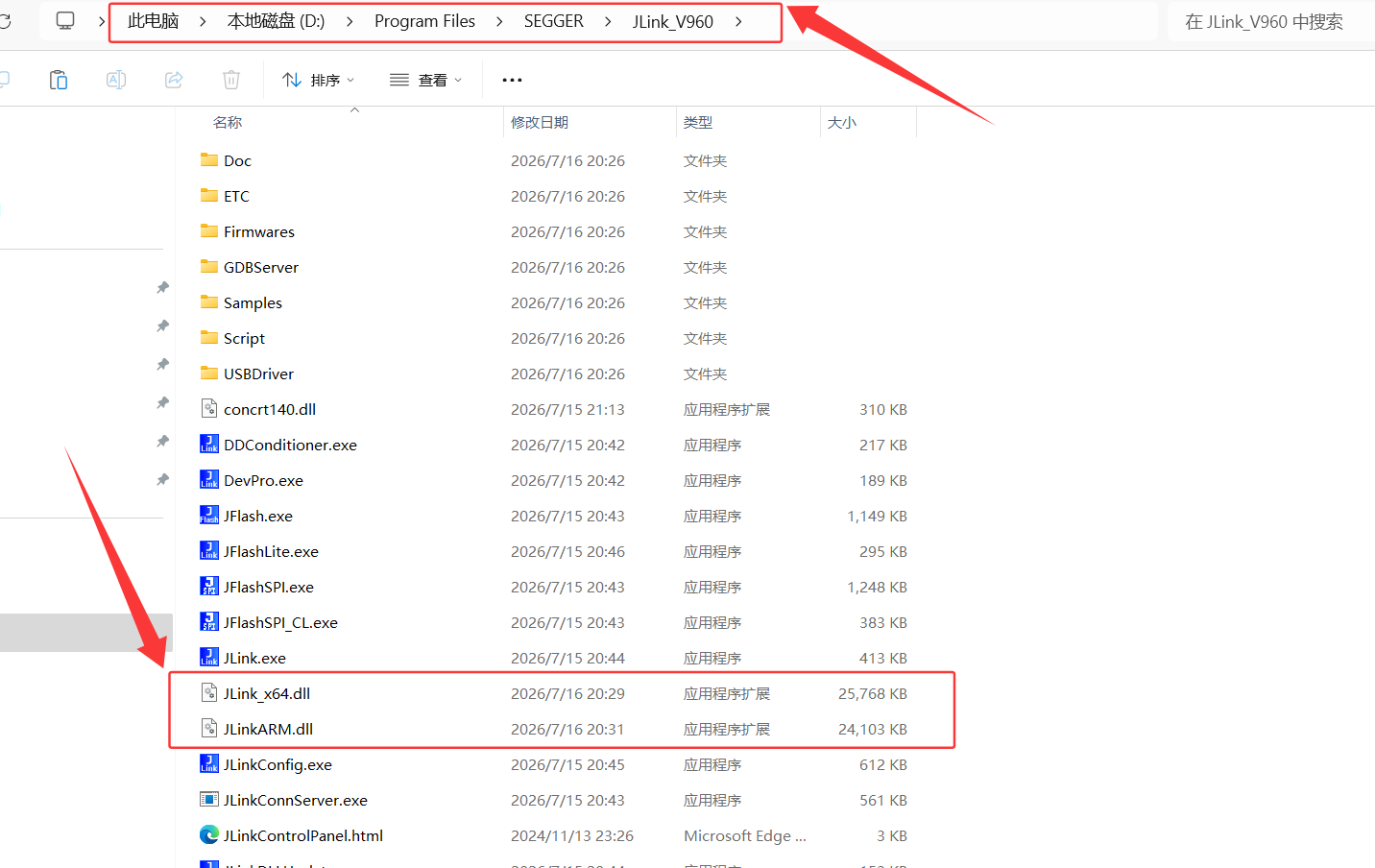This screenshot has width=1375, height=868.
Task: Click the paste clipboard toolbar icon
Action: click(59, 80)
